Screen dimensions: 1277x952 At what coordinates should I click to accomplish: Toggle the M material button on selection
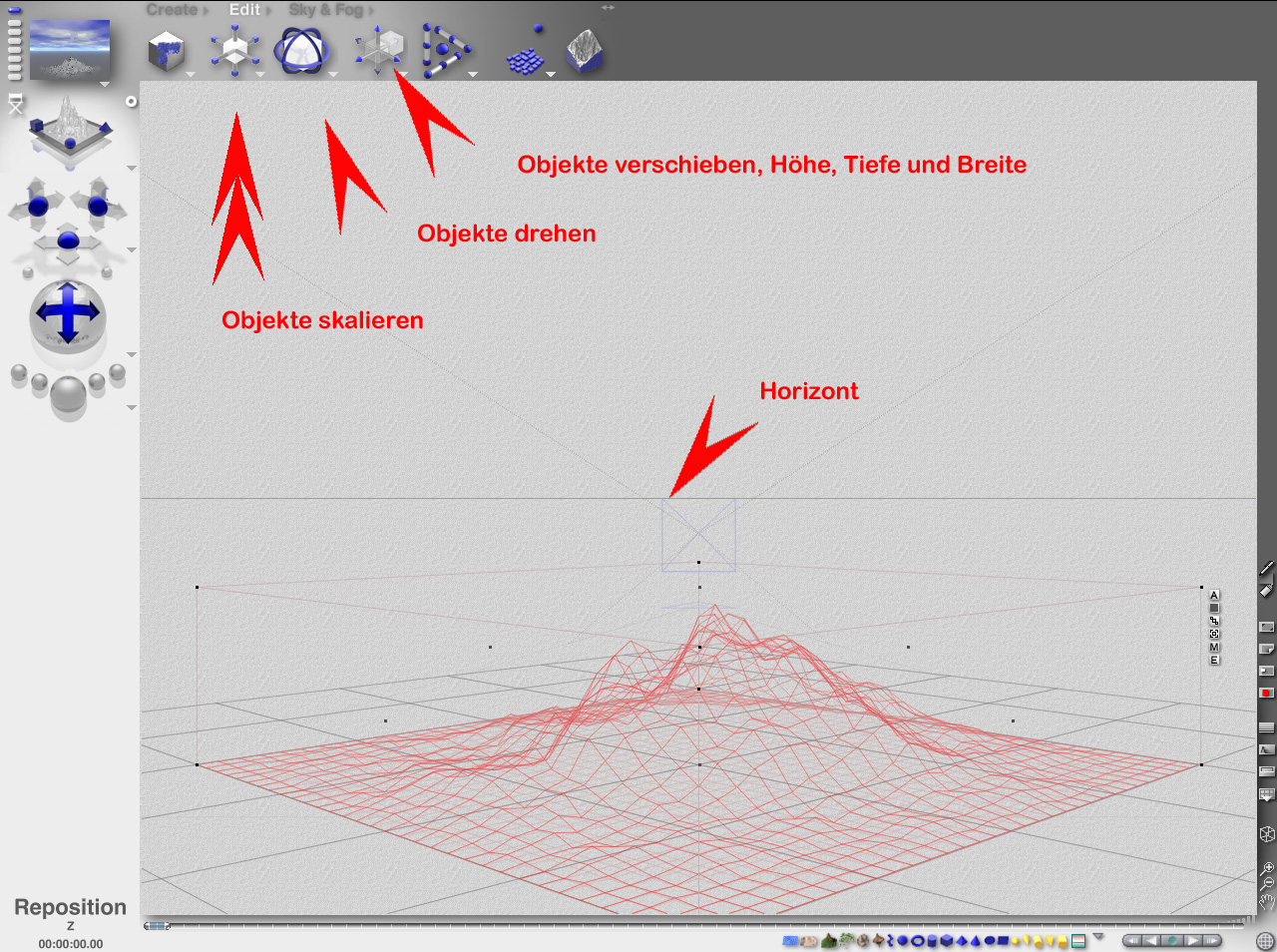[x=1214, y=648]
